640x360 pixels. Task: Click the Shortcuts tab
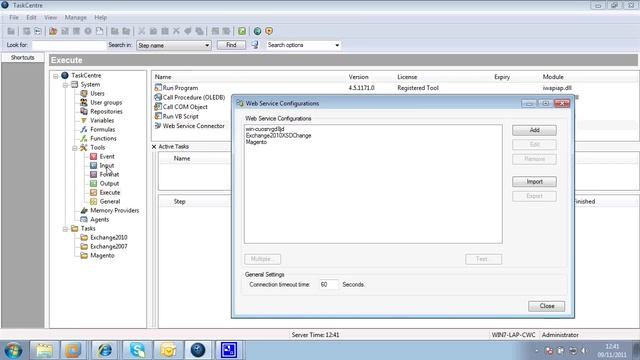coord(22,58)
